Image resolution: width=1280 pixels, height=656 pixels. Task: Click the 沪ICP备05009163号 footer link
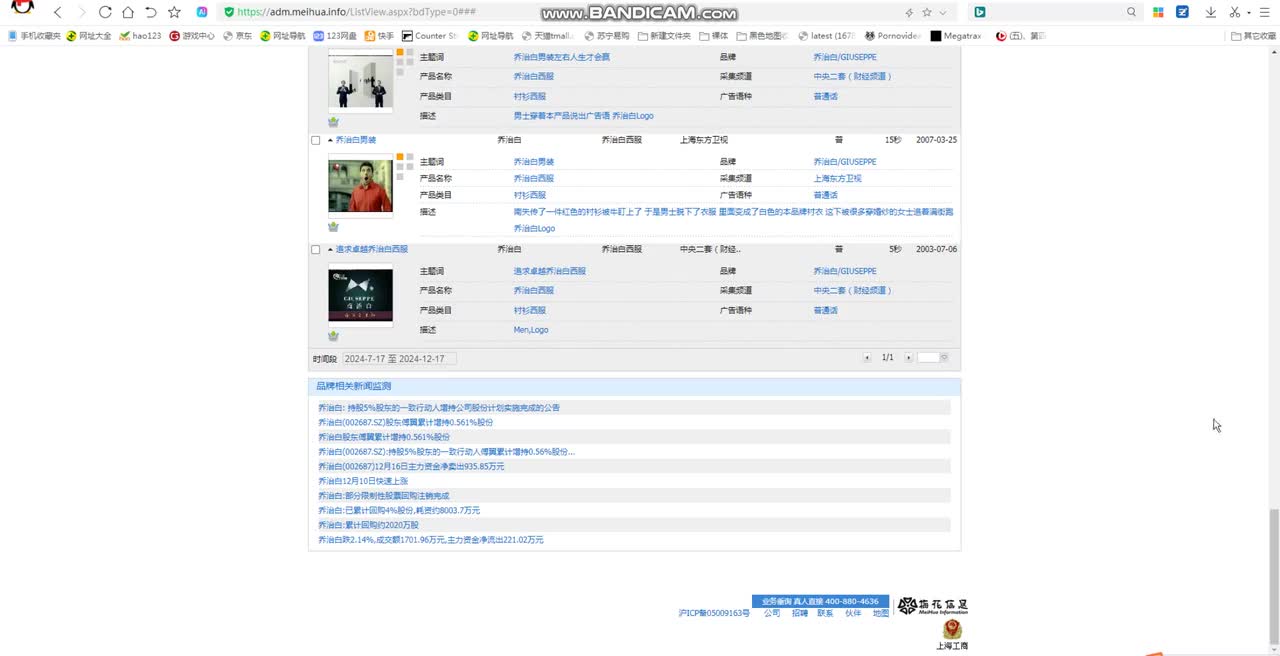[713, 613]
